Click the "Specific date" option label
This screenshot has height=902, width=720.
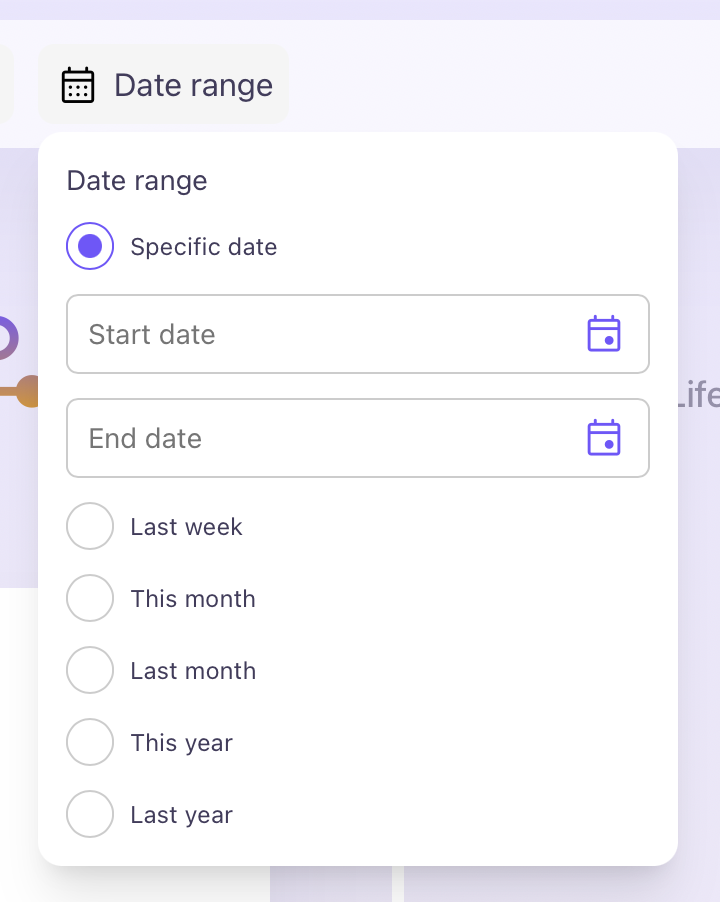(x=204, y=247)
